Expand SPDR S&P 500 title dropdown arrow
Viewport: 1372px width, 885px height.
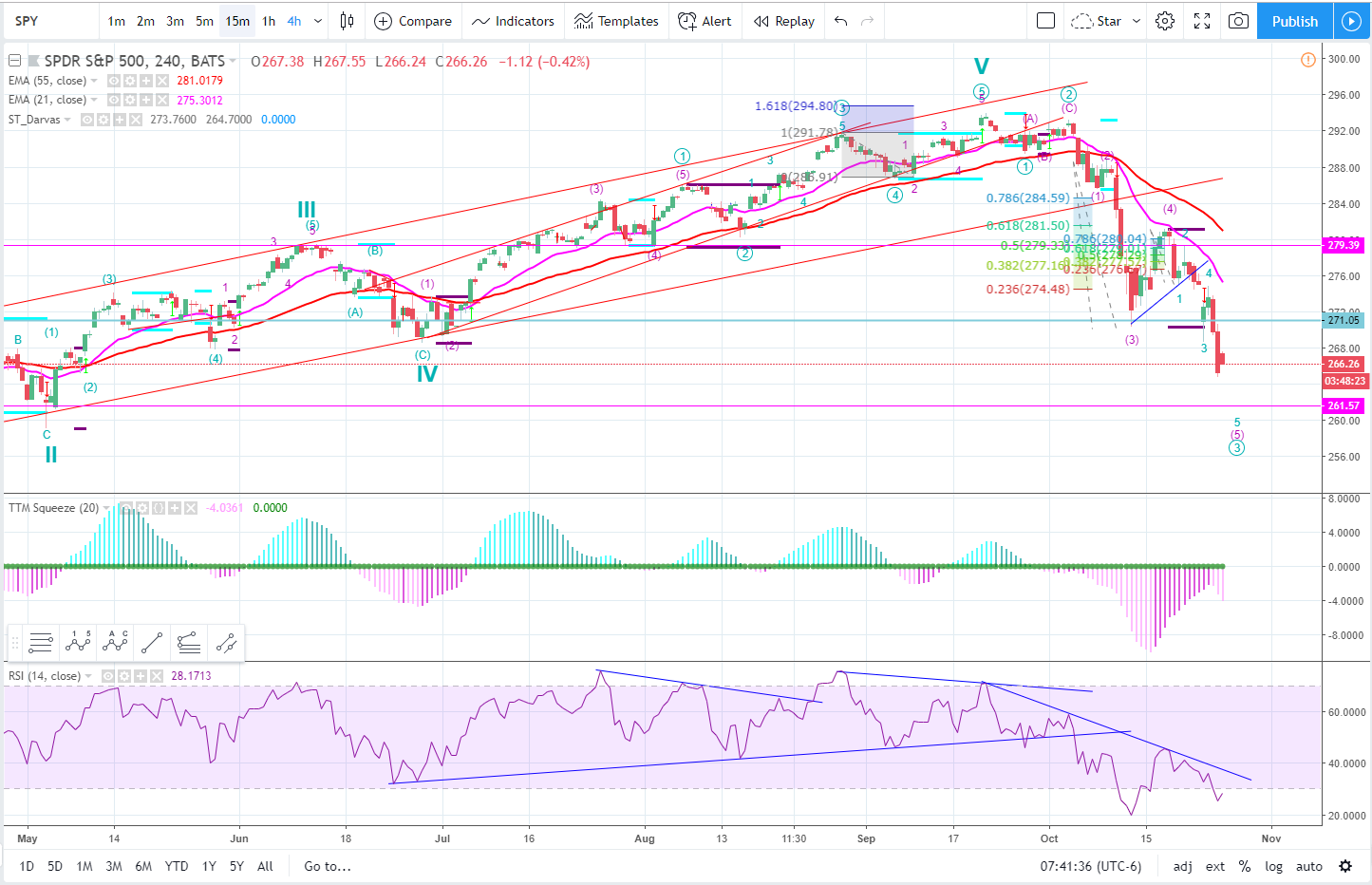point(233,62)
